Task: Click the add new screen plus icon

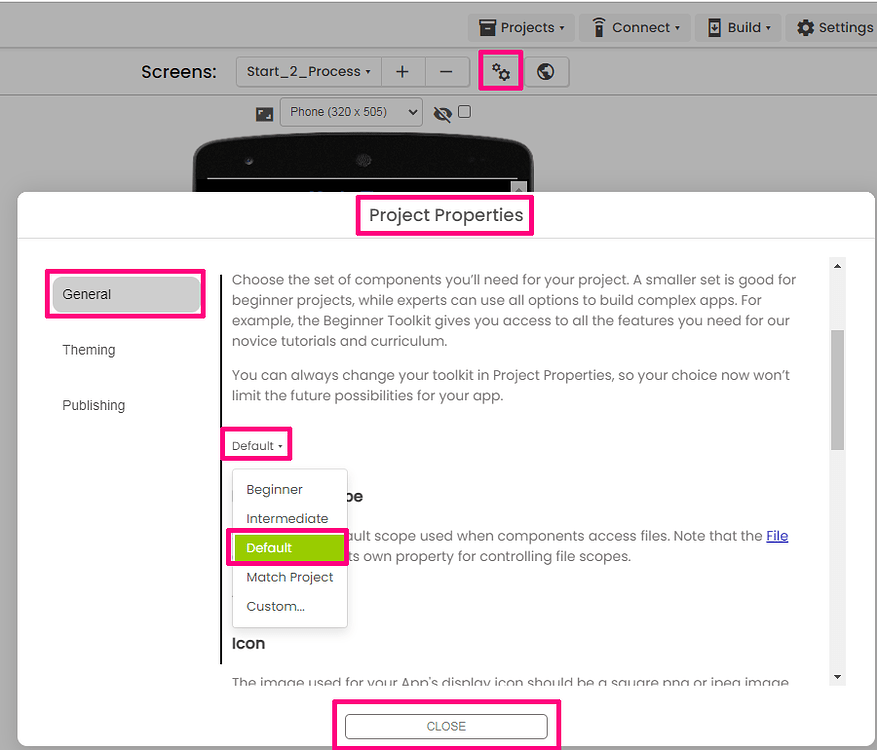Action: click(x=402, y=71)
